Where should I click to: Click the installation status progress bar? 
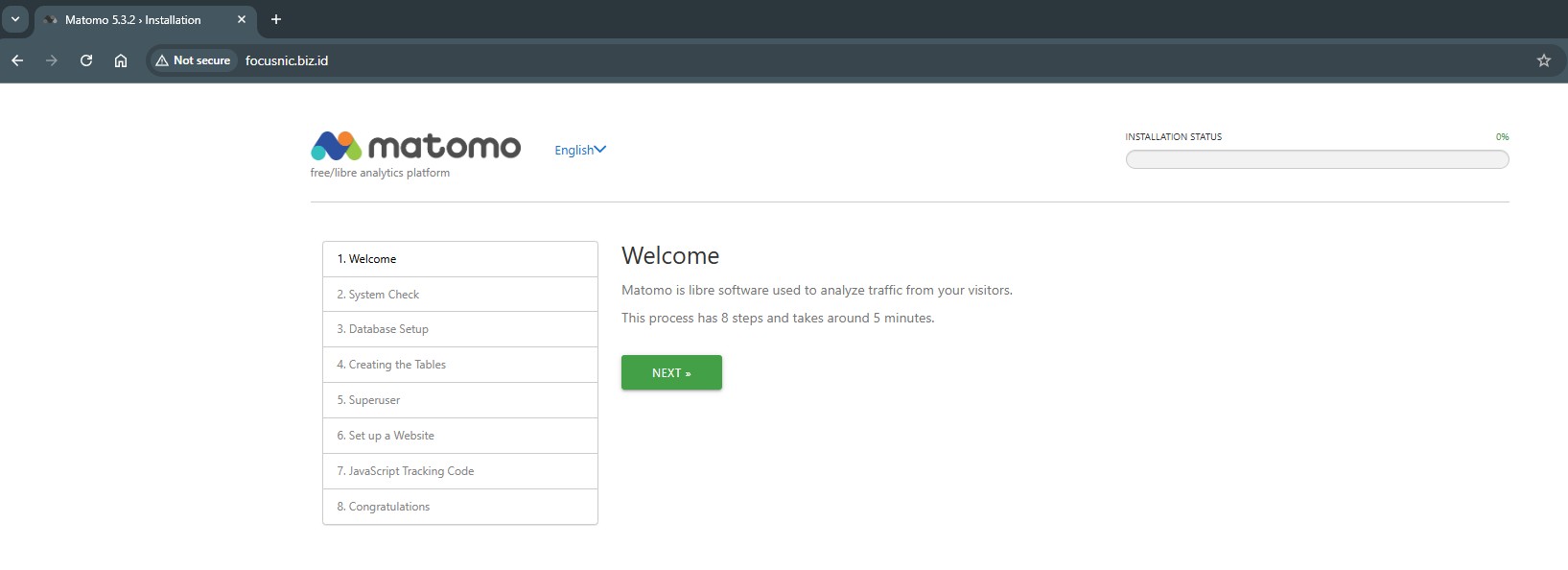[1316, 159]
